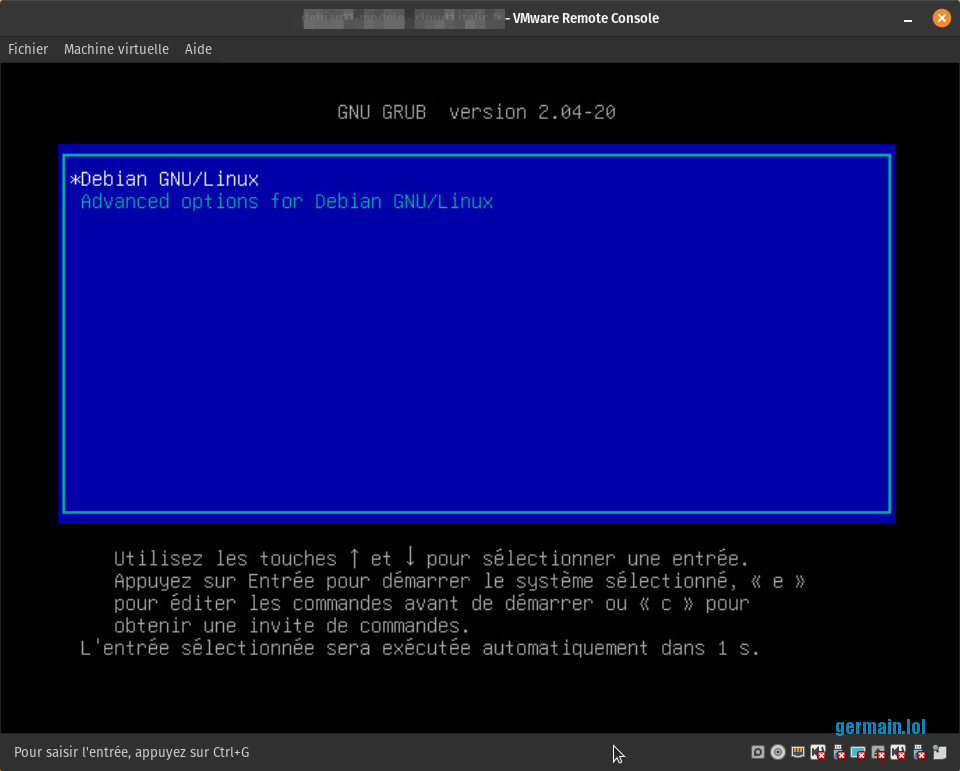Select the leftmost disconnected sound card icon
This screenshot has height=771, width=960.
pos(818,752)
